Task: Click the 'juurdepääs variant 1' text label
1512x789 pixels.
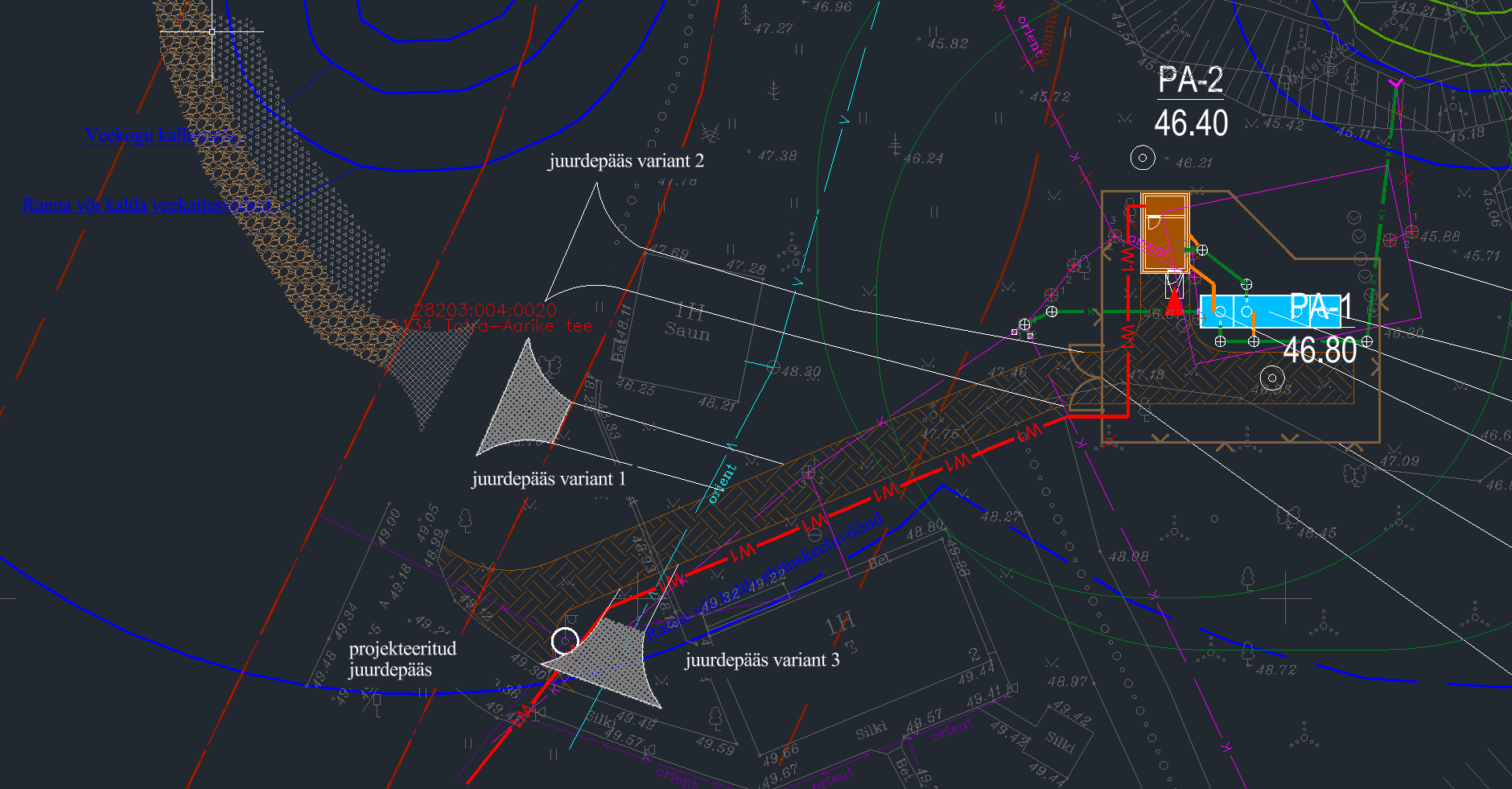Action: (x=548, y=479)
